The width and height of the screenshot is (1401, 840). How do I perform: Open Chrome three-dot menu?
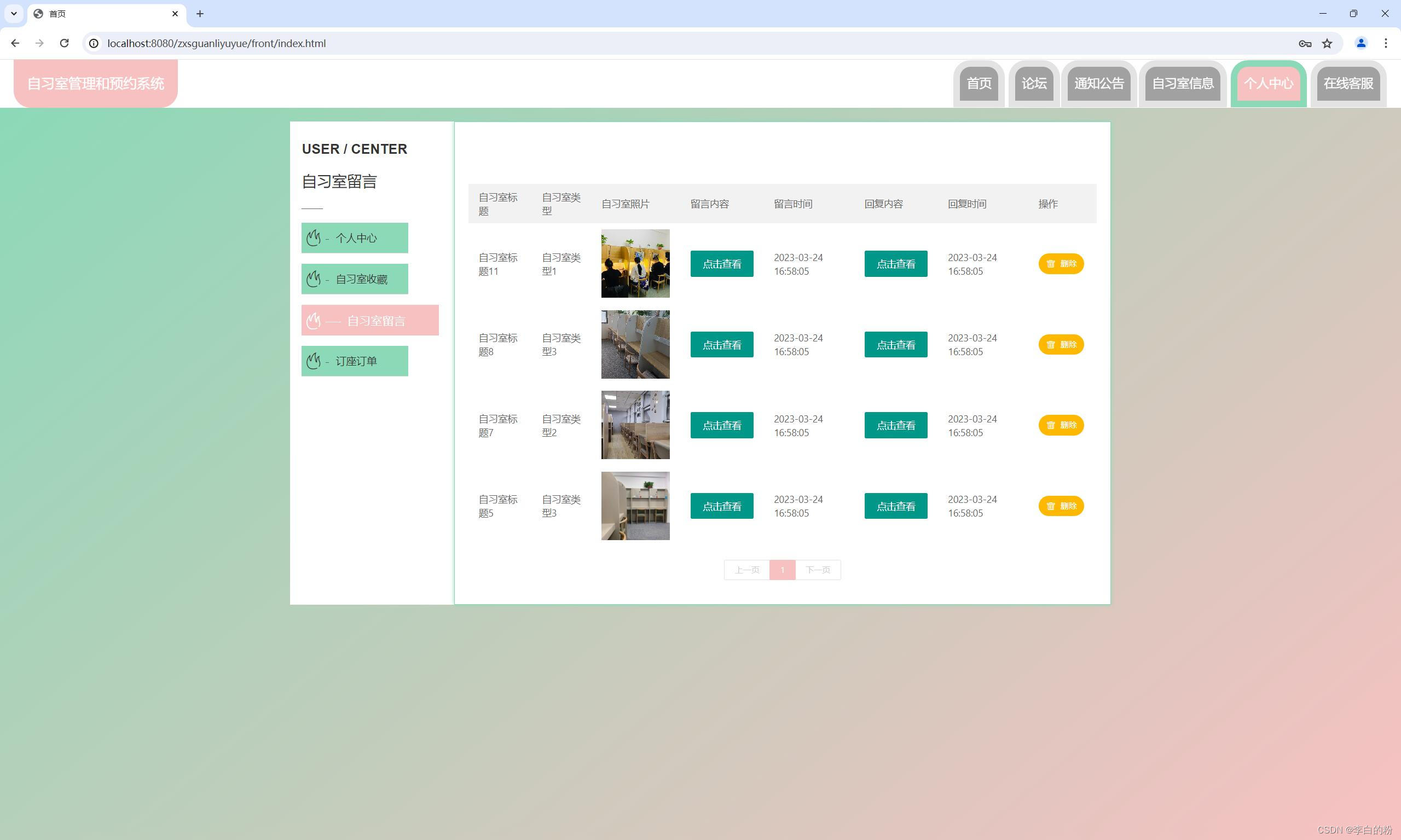[x=1386, y=43]
